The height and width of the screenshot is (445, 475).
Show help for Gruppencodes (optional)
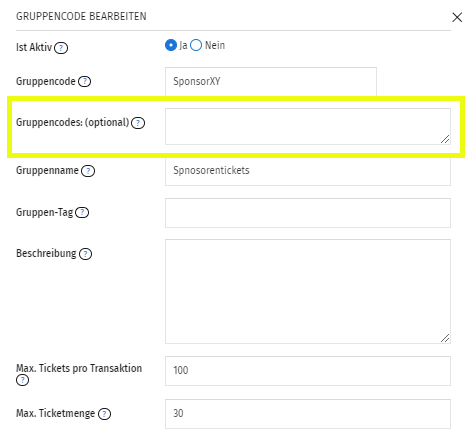tap(138, 123)
